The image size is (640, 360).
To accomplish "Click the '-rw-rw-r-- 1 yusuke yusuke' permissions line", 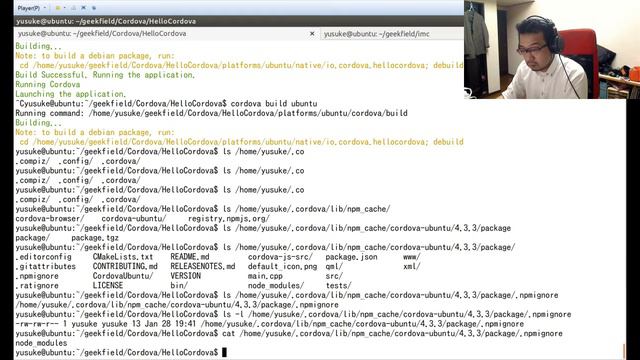I will point(269,324).
